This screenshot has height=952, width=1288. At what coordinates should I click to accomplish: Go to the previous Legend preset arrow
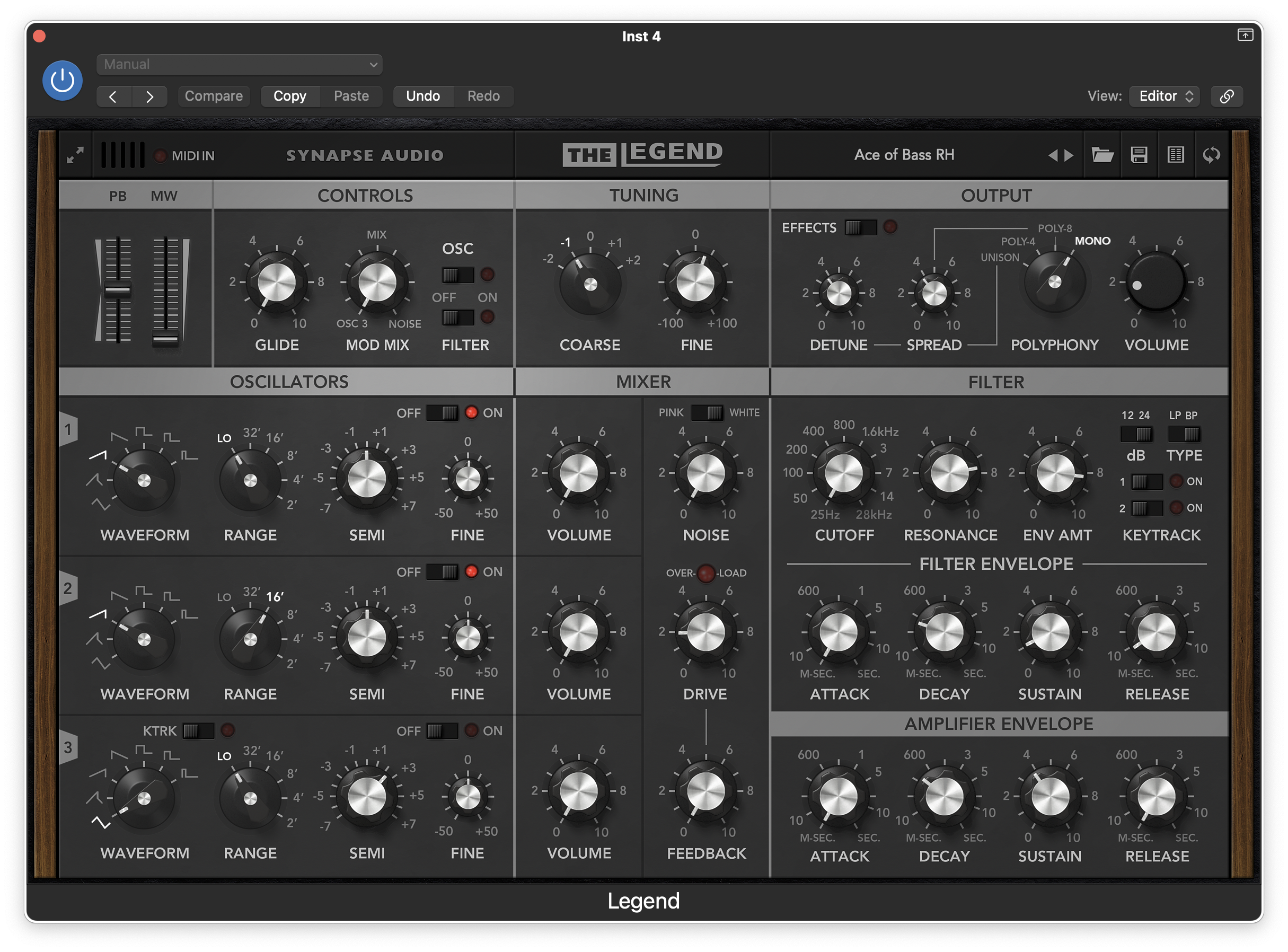click(x=1052, y=155)
